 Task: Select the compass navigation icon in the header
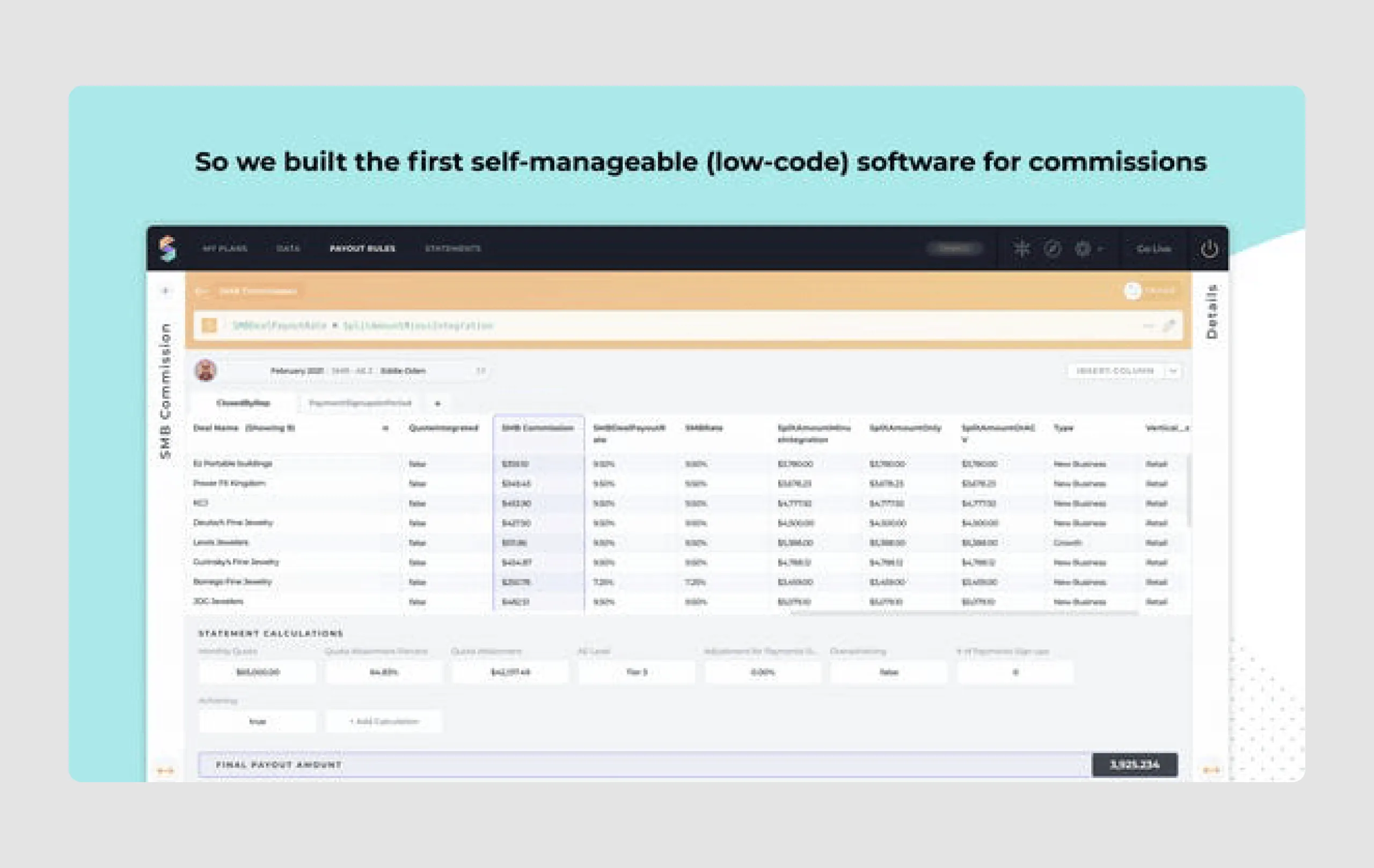[1051, 249]
